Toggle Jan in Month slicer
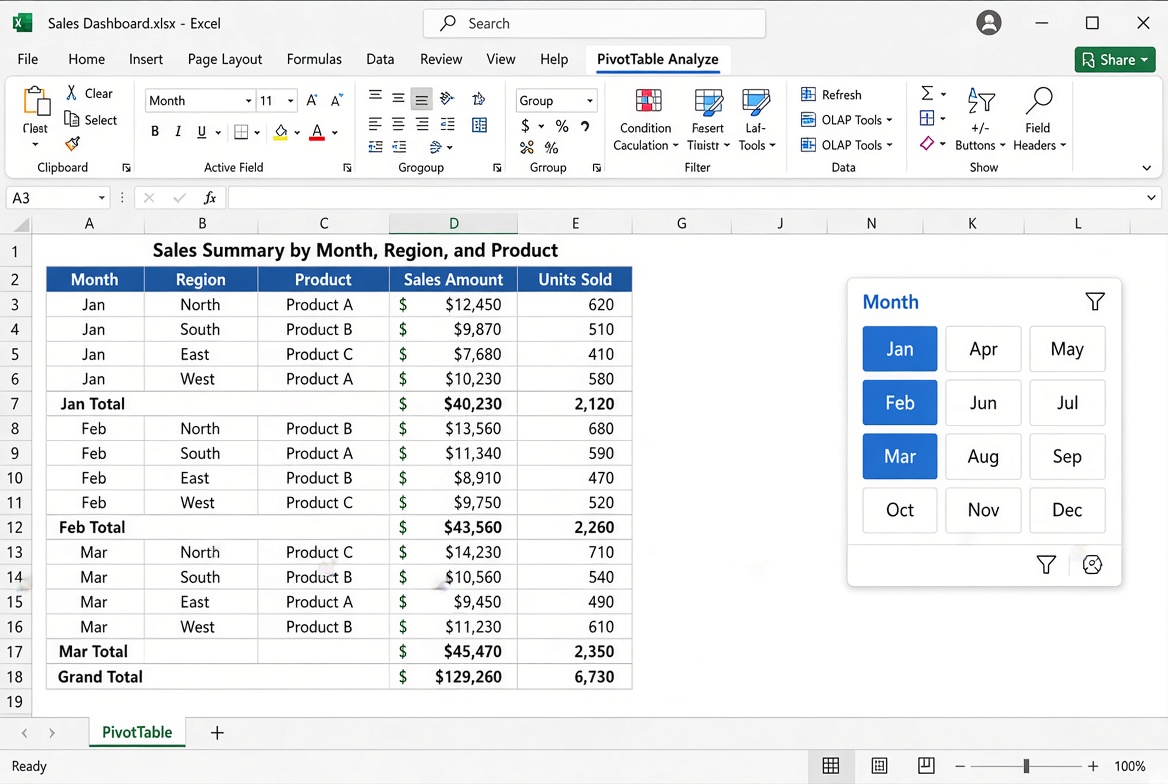The image size is (1168, 784). tap(900, 349)
